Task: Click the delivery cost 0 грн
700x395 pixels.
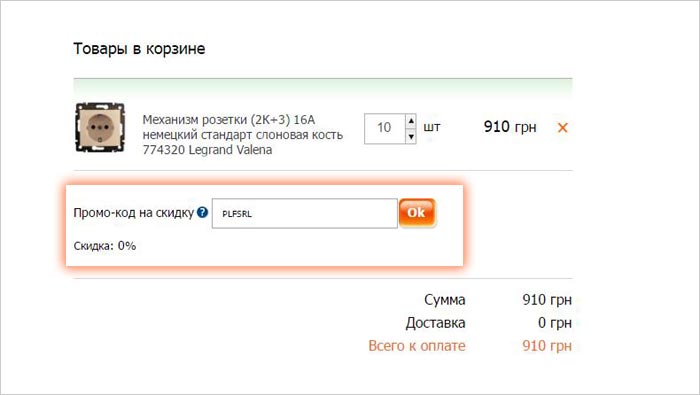Action: point(555,323)
